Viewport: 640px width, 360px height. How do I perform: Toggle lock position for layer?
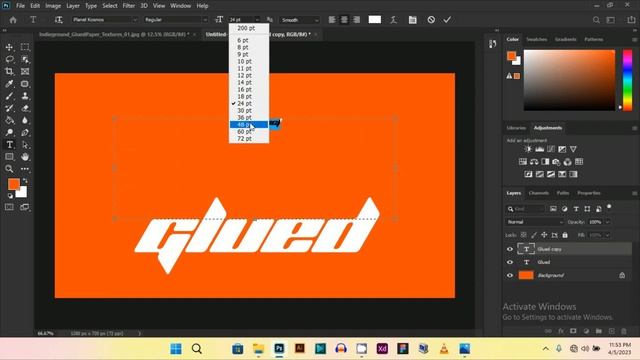tap(544, 235)
